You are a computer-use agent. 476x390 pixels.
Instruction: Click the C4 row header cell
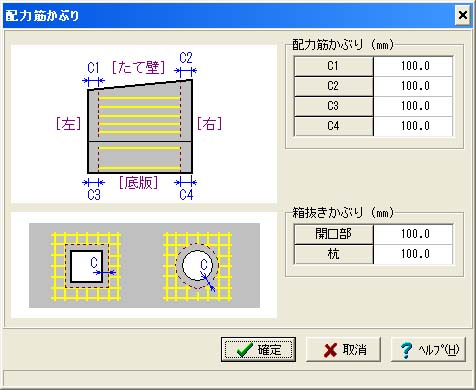[x=333, y=126]
